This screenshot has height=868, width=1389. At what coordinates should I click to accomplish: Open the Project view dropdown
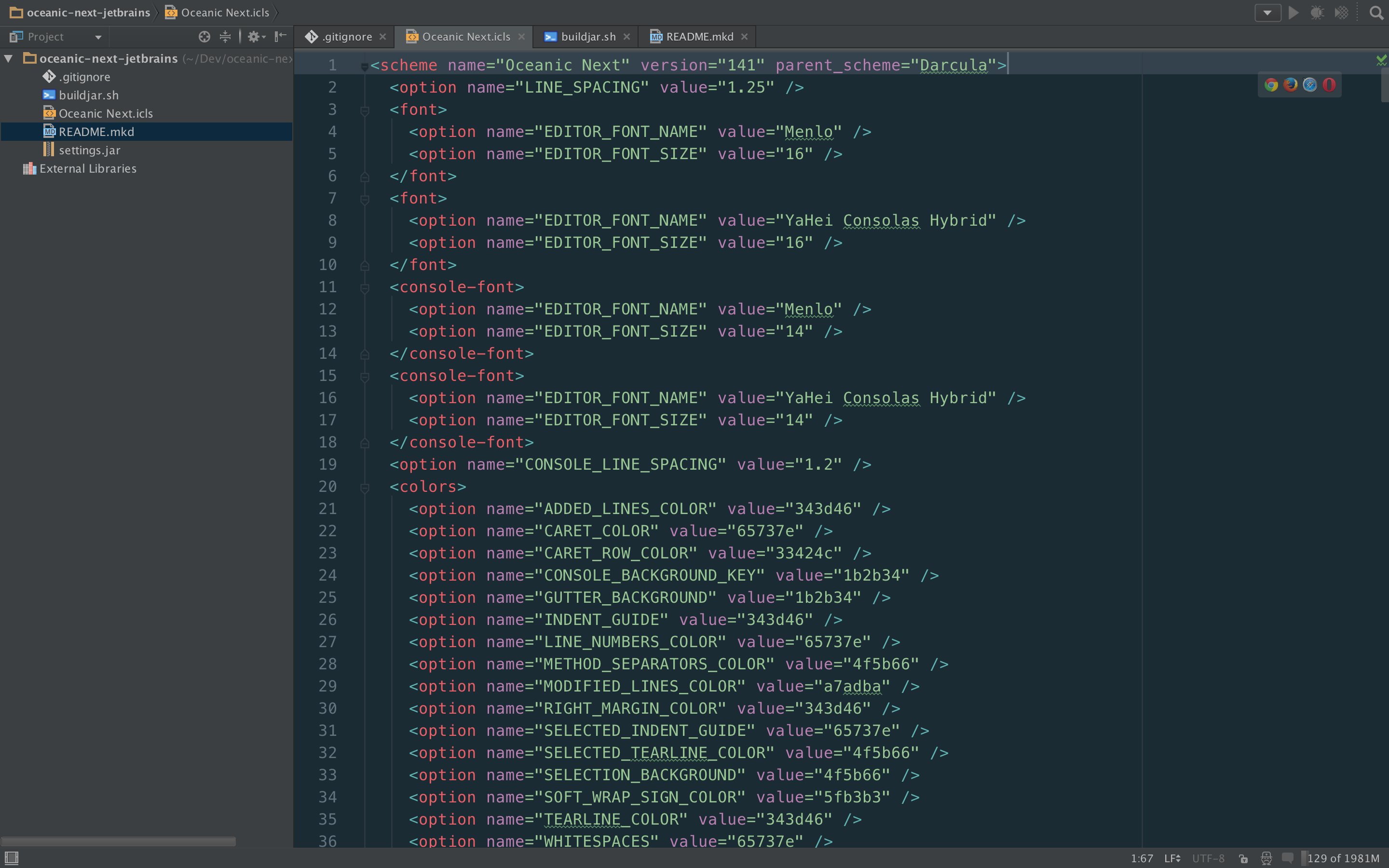point(98,37)
